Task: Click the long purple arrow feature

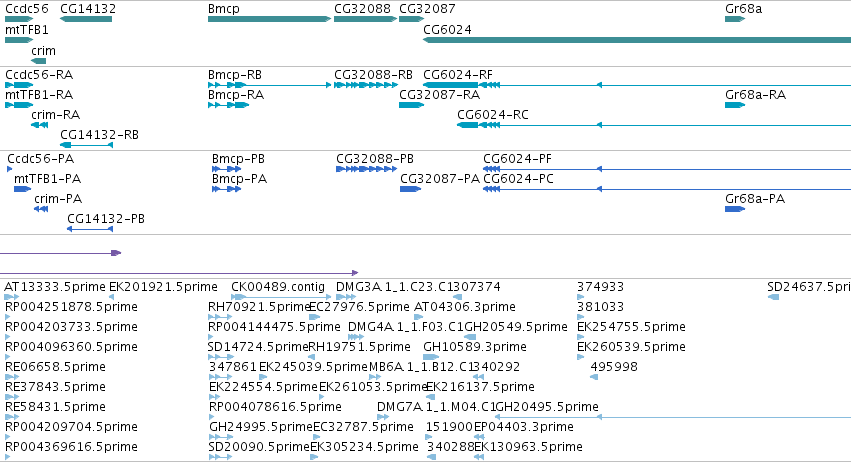Action: pos(179,273)
